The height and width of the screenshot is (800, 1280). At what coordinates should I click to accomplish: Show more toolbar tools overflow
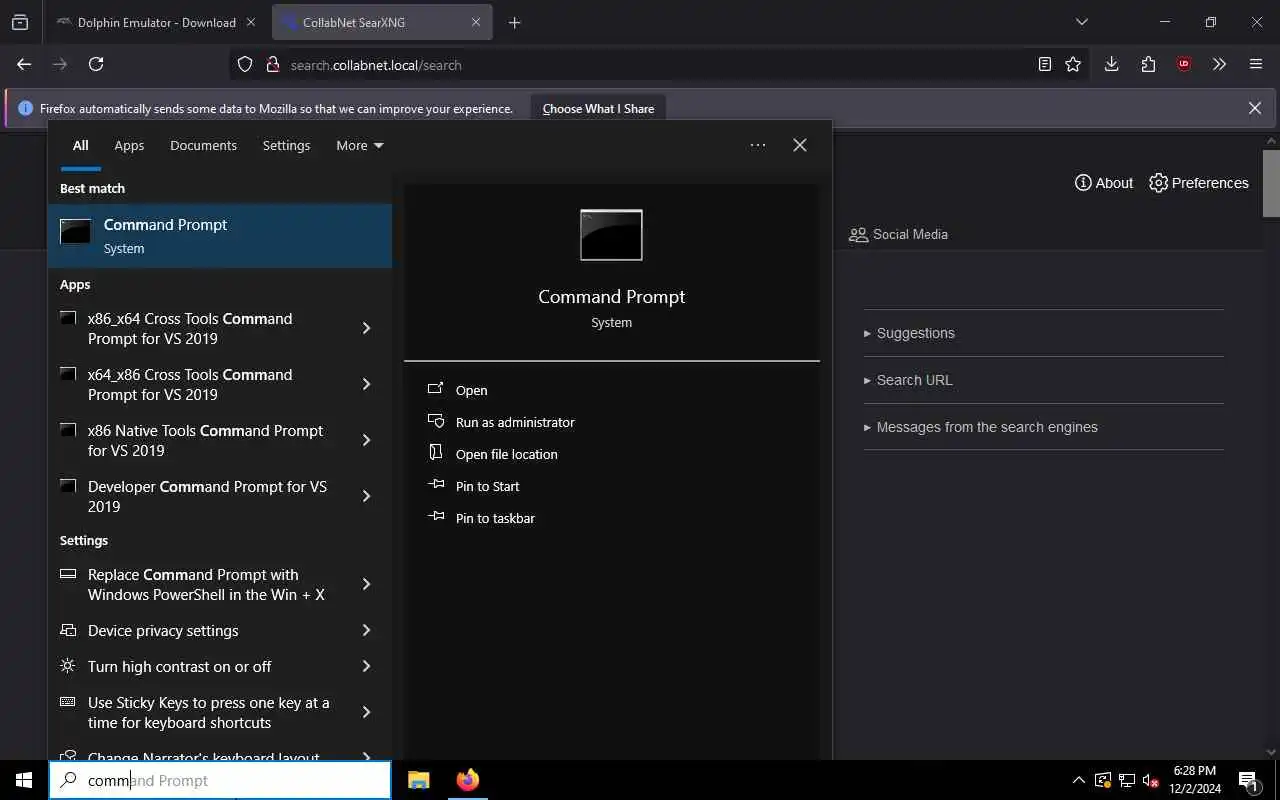coord(1219,64)
